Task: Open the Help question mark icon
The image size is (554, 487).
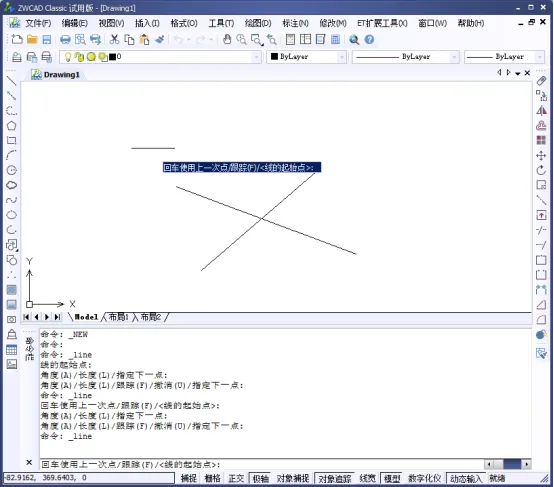Action: point(369,40)
